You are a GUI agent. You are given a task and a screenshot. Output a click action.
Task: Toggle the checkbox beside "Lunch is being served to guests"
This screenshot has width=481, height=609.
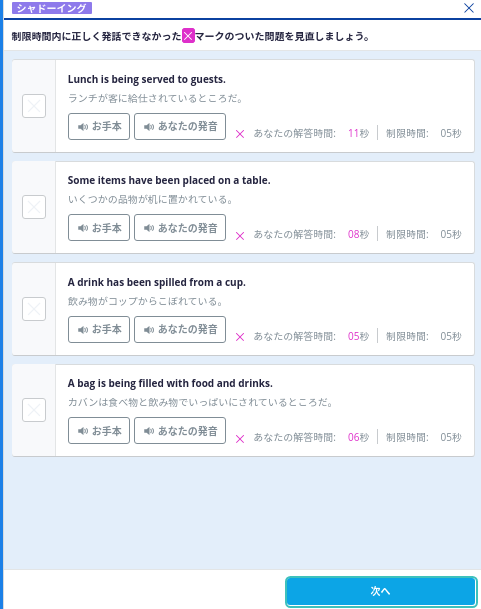(34, 106)
